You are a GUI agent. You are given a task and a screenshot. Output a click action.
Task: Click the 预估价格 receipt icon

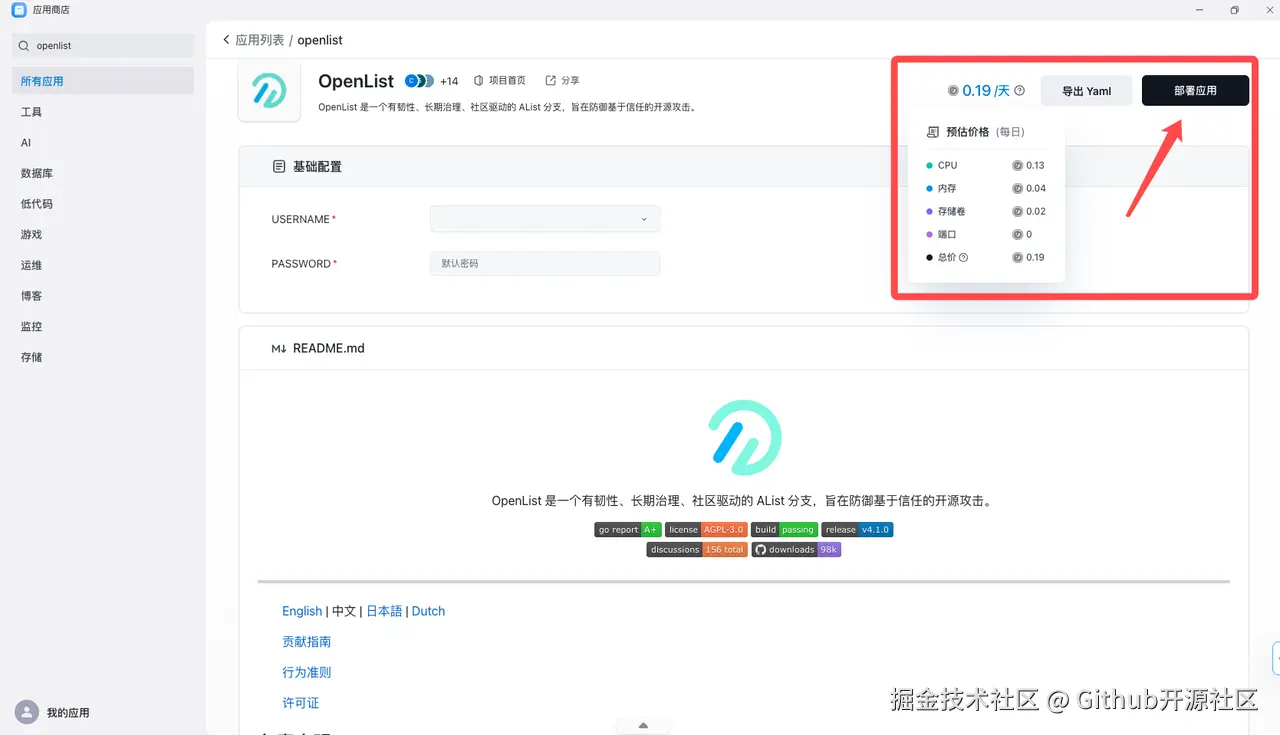[x=933, y=132]
